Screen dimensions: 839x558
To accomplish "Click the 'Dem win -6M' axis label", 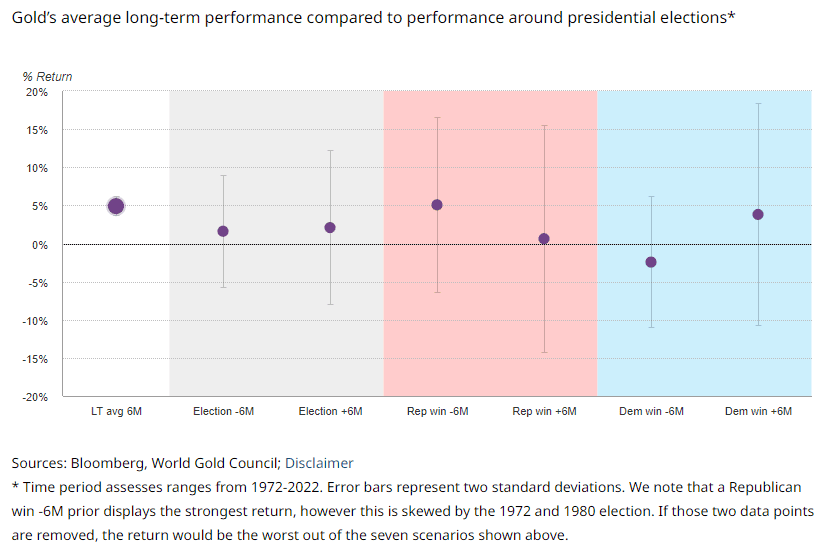I will pyautogui.click(x=651, y=412).
